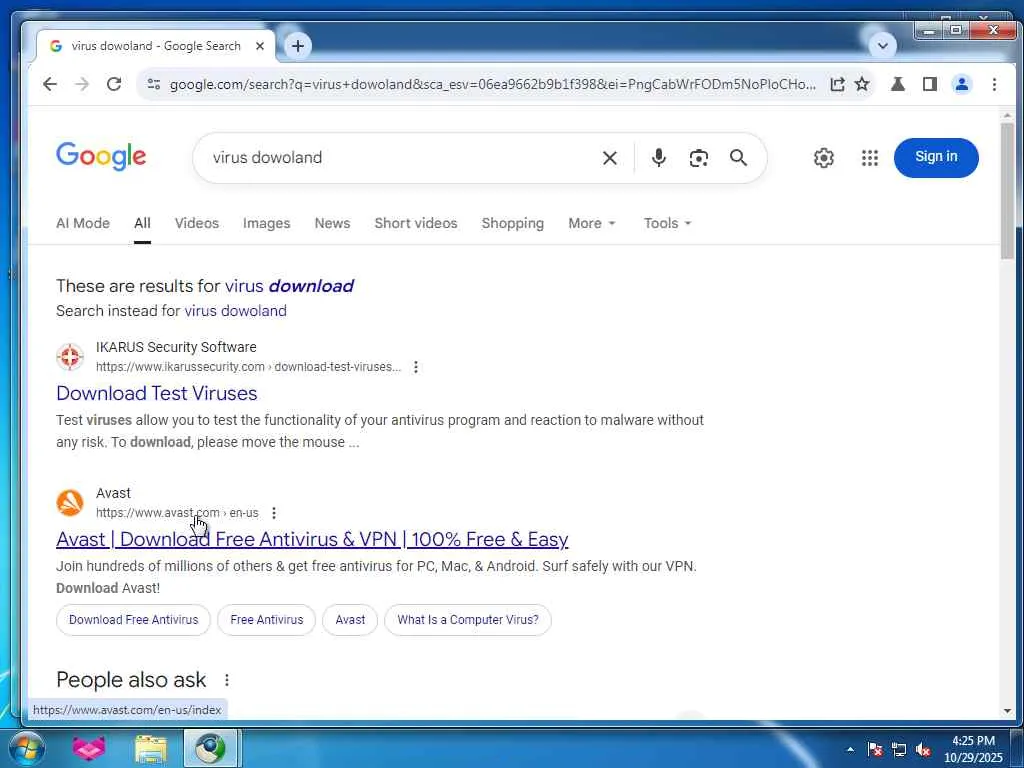Expand the More search filters dropdown

coord(592,223)
